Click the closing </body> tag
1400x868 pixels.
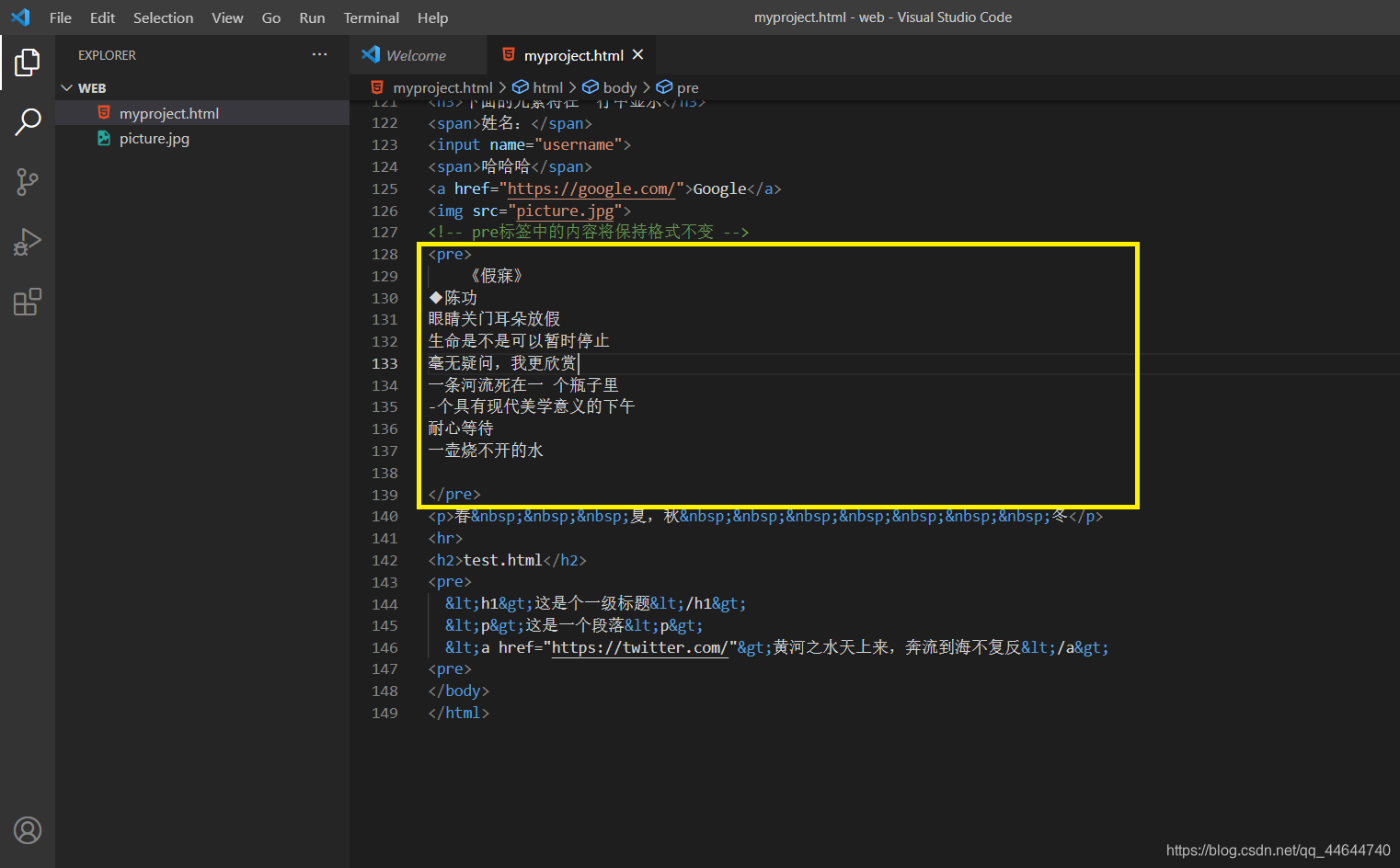[x=458, y=691]
